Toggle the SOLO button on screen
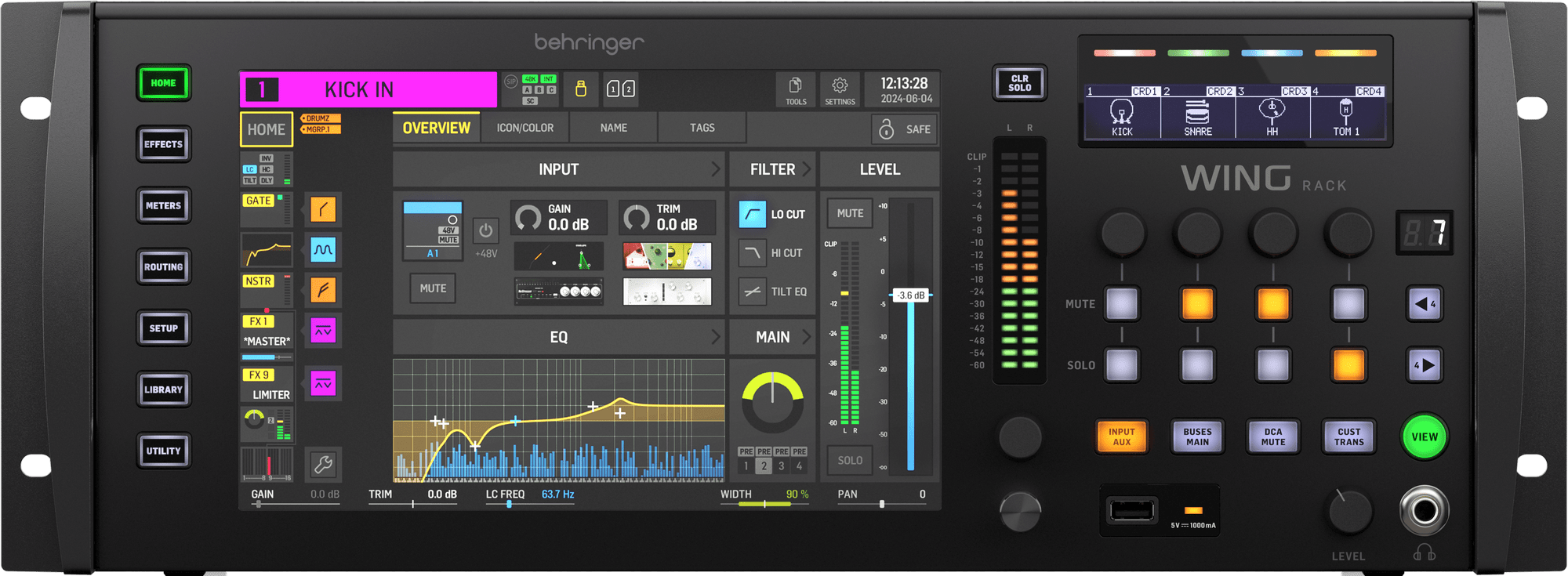1568x576 pixels. point(850,461)
